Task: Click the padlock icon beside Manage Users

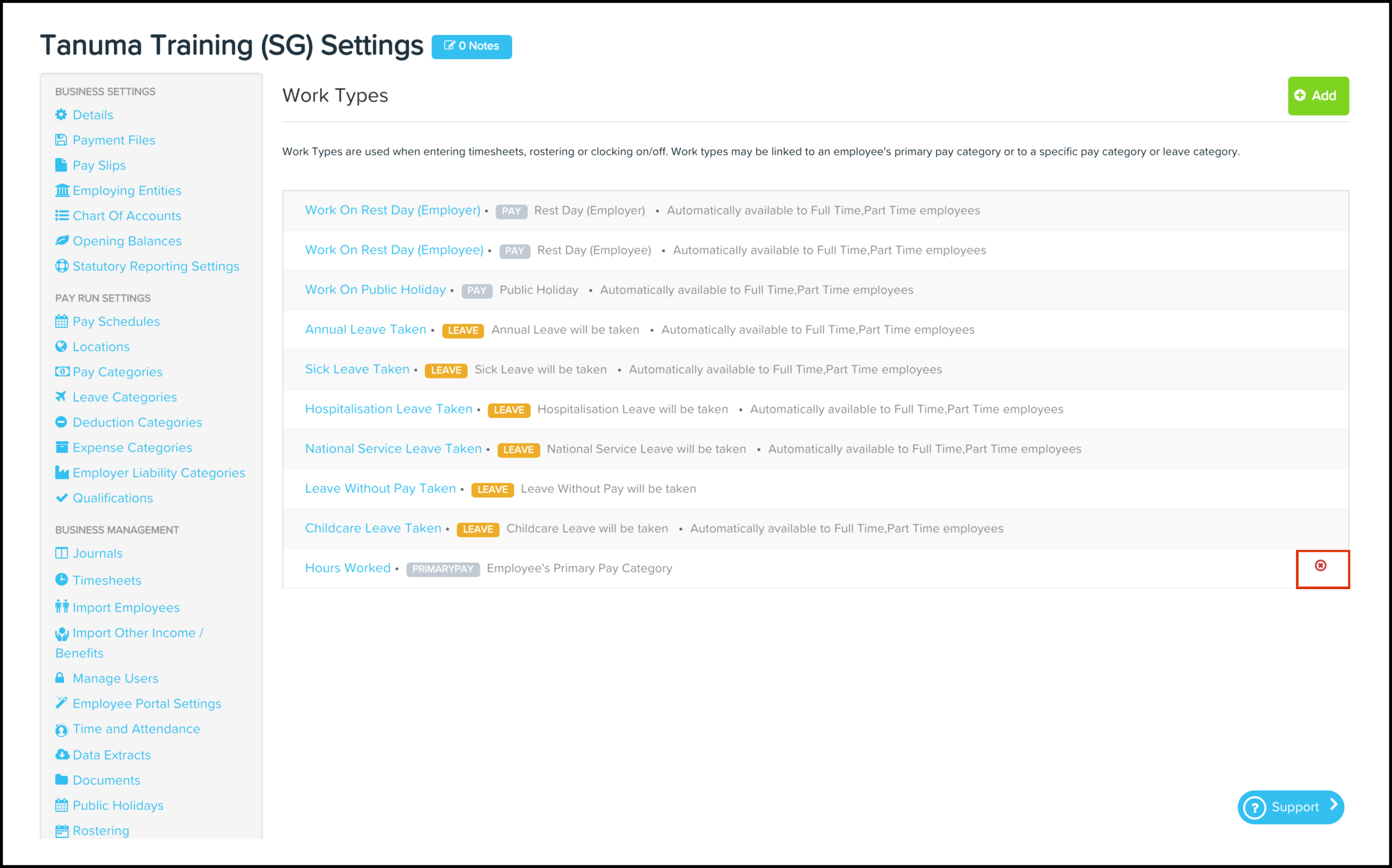Action: point(60,678)
